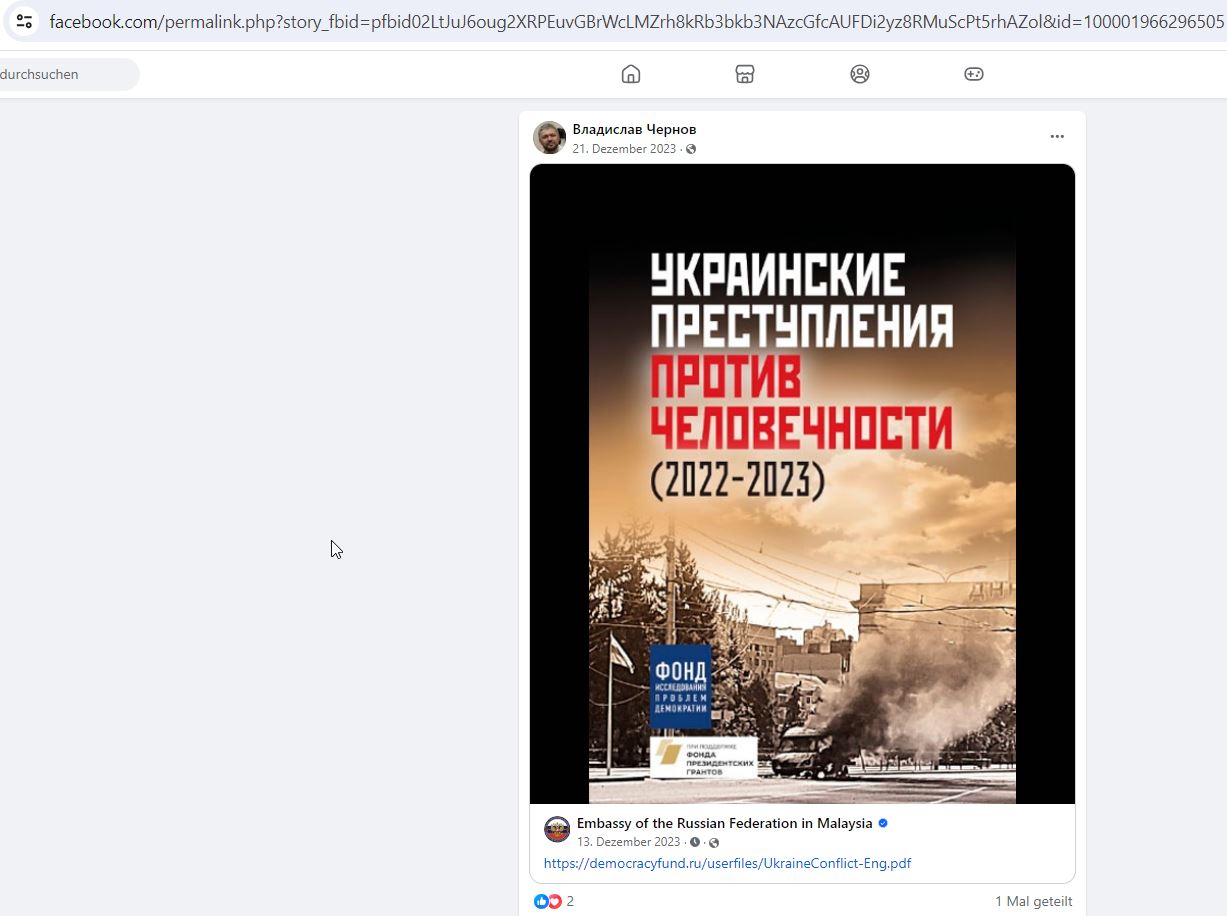This screenshot has height=916, width=1227.
Task: Click the heart reaction icon under the post
Action: [555, 901]
